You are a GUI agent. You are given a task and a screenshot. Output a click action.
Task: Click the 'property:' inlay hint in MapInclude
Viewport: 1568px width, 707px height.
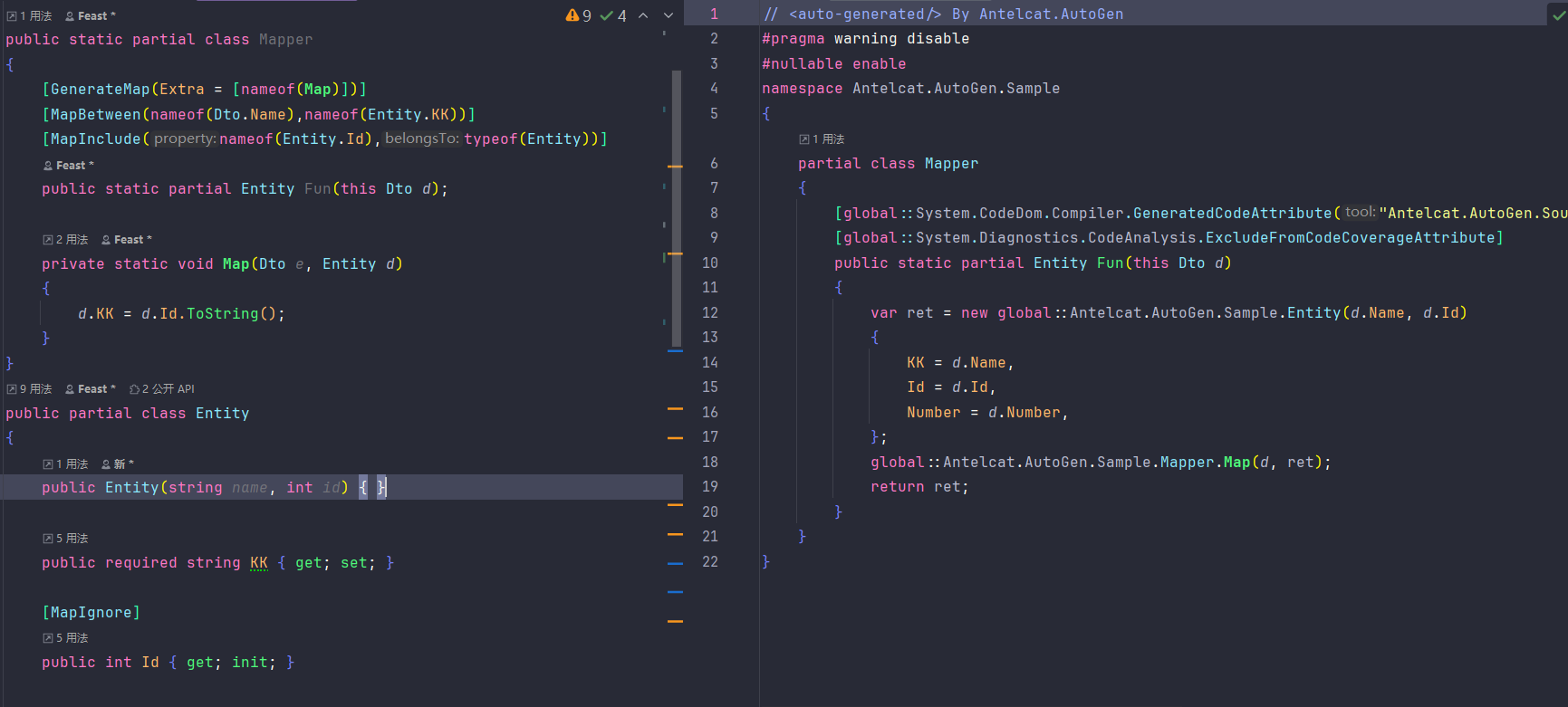point(184,139)
